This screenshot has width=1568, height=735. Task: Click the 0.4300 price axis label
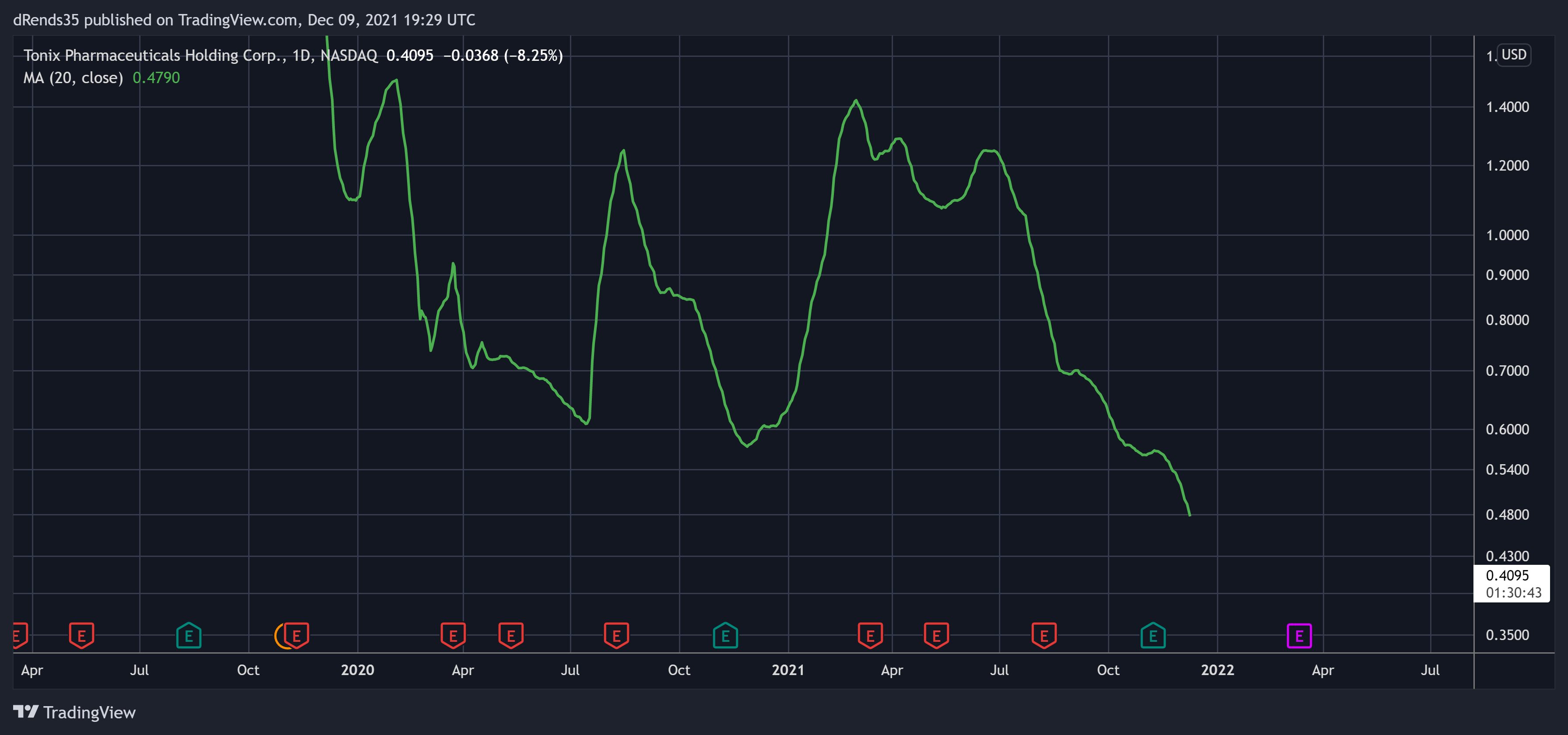click(1507, 556)
